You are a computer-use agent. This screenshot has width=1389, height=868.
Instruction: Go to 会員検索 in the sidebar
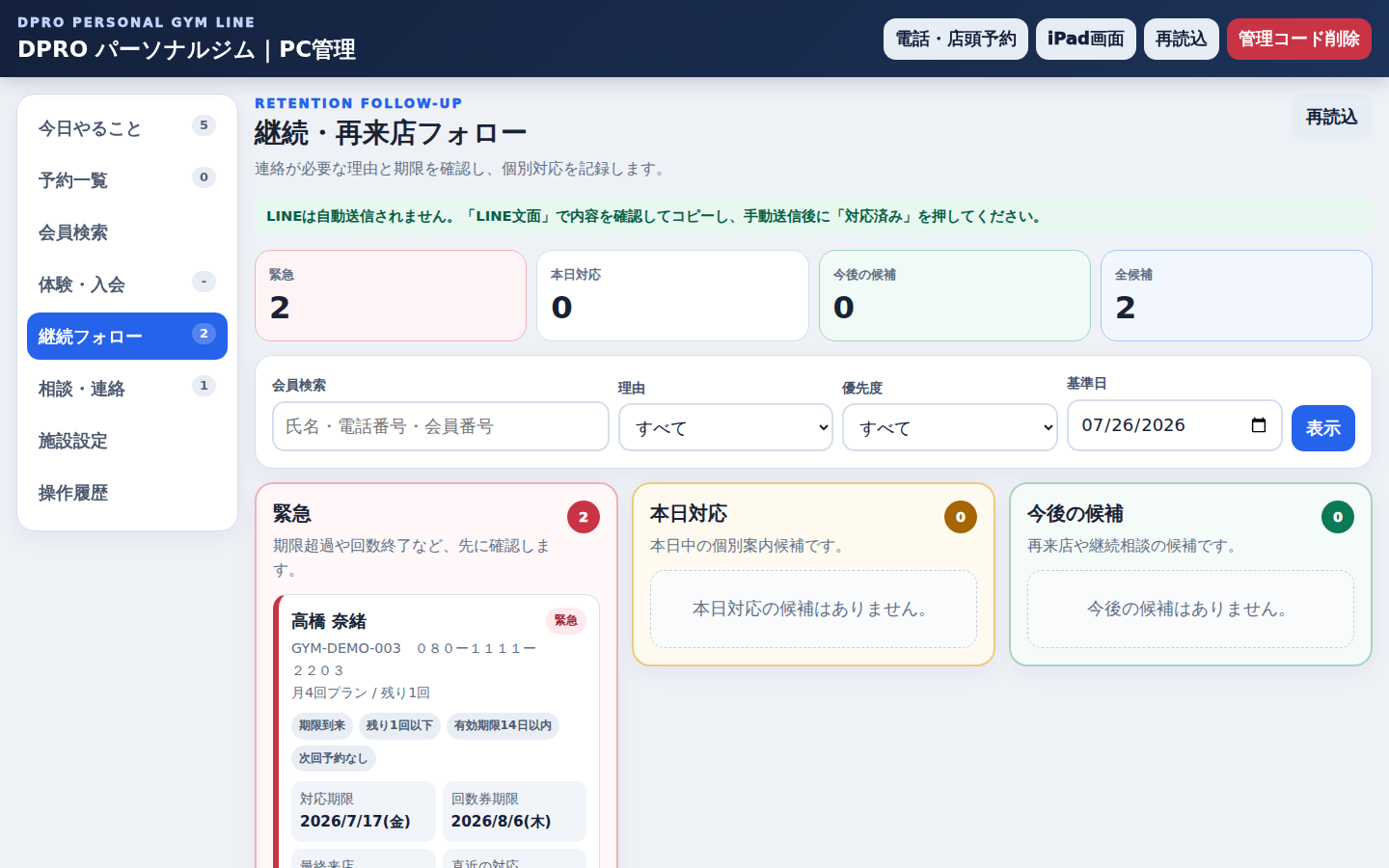(127, 231)
